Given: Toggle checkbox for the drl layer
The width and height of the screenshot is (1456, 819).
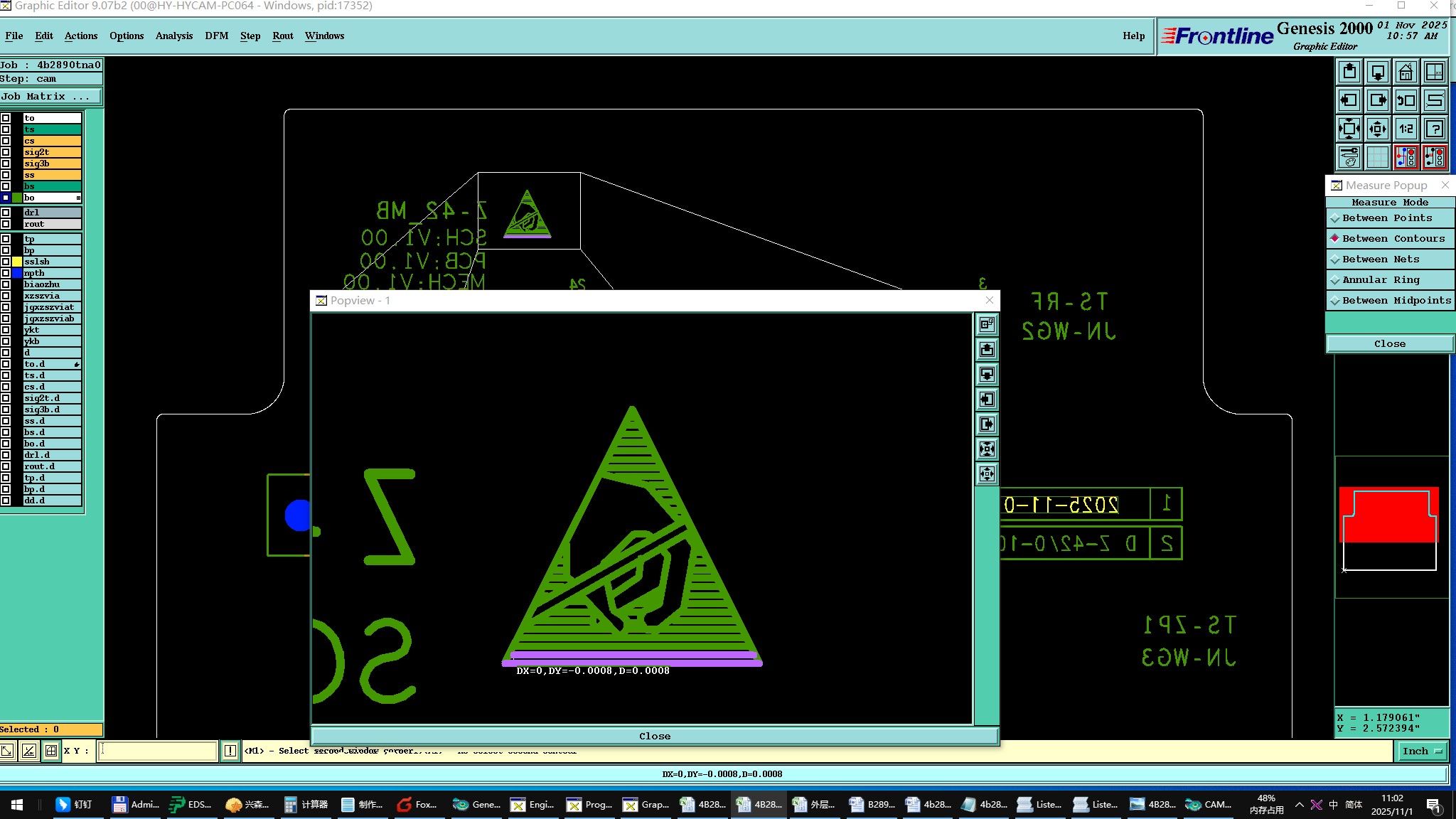Looking at the screenshot, I should point(6,213).
